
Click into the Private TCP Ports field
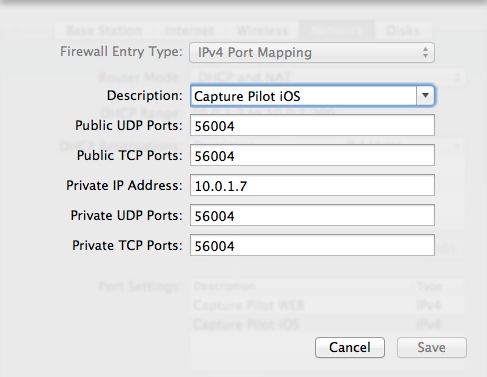click(x=312, y=245)
